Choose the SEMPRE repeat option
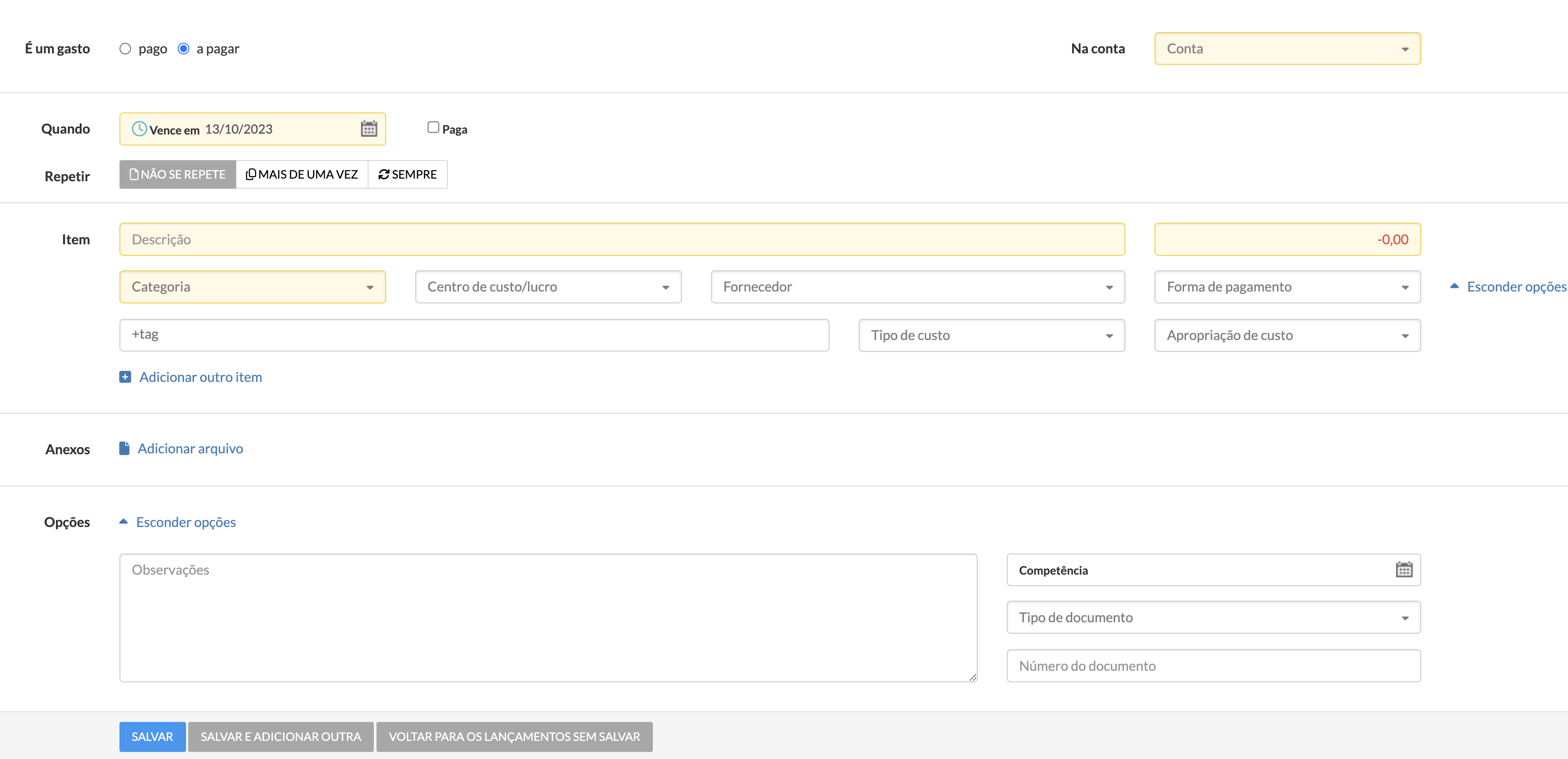 coord(408,175)
